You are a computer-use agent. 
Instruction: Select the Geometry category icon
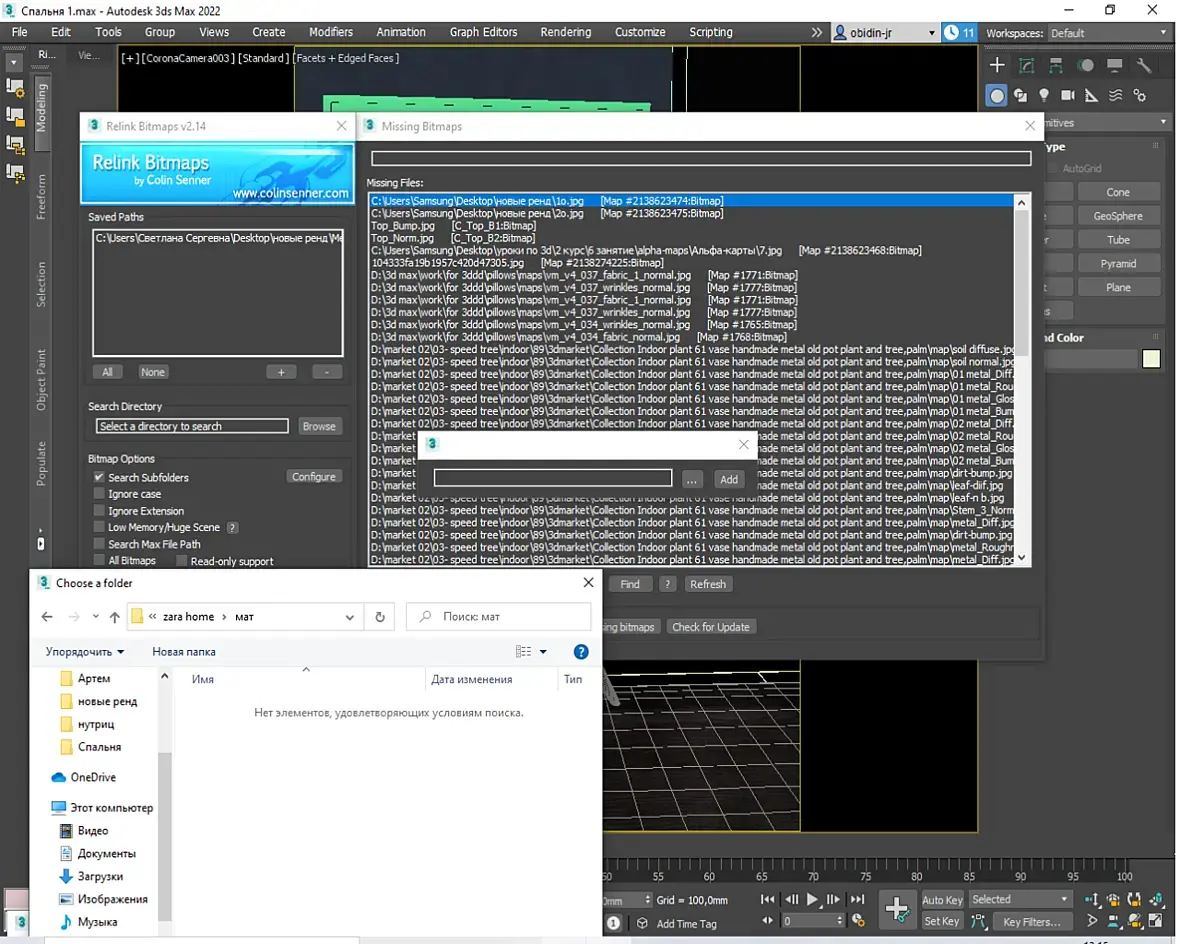coord(996,96)
